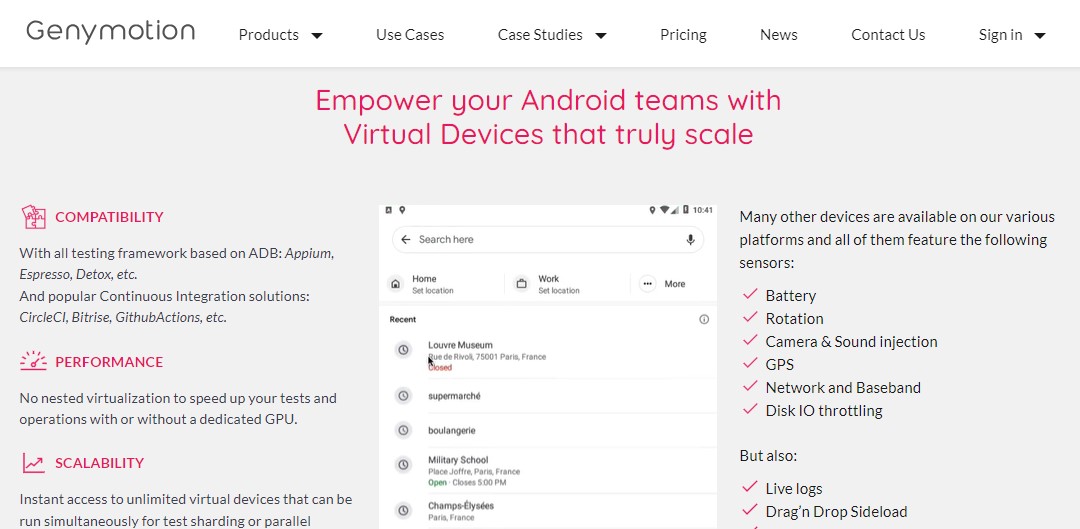
Task: Click the Network and Baseband text
Action: [843, 388]
